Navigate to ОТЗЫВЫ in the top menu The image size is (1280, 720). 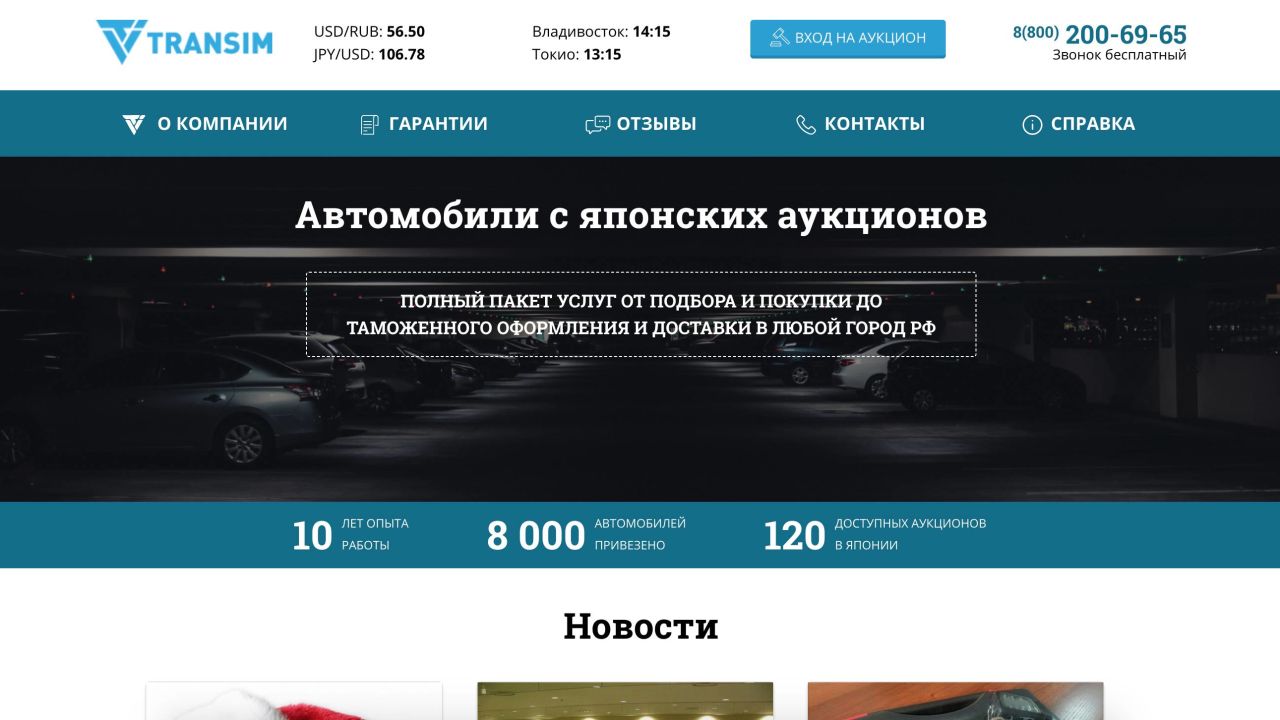point(658,123)
